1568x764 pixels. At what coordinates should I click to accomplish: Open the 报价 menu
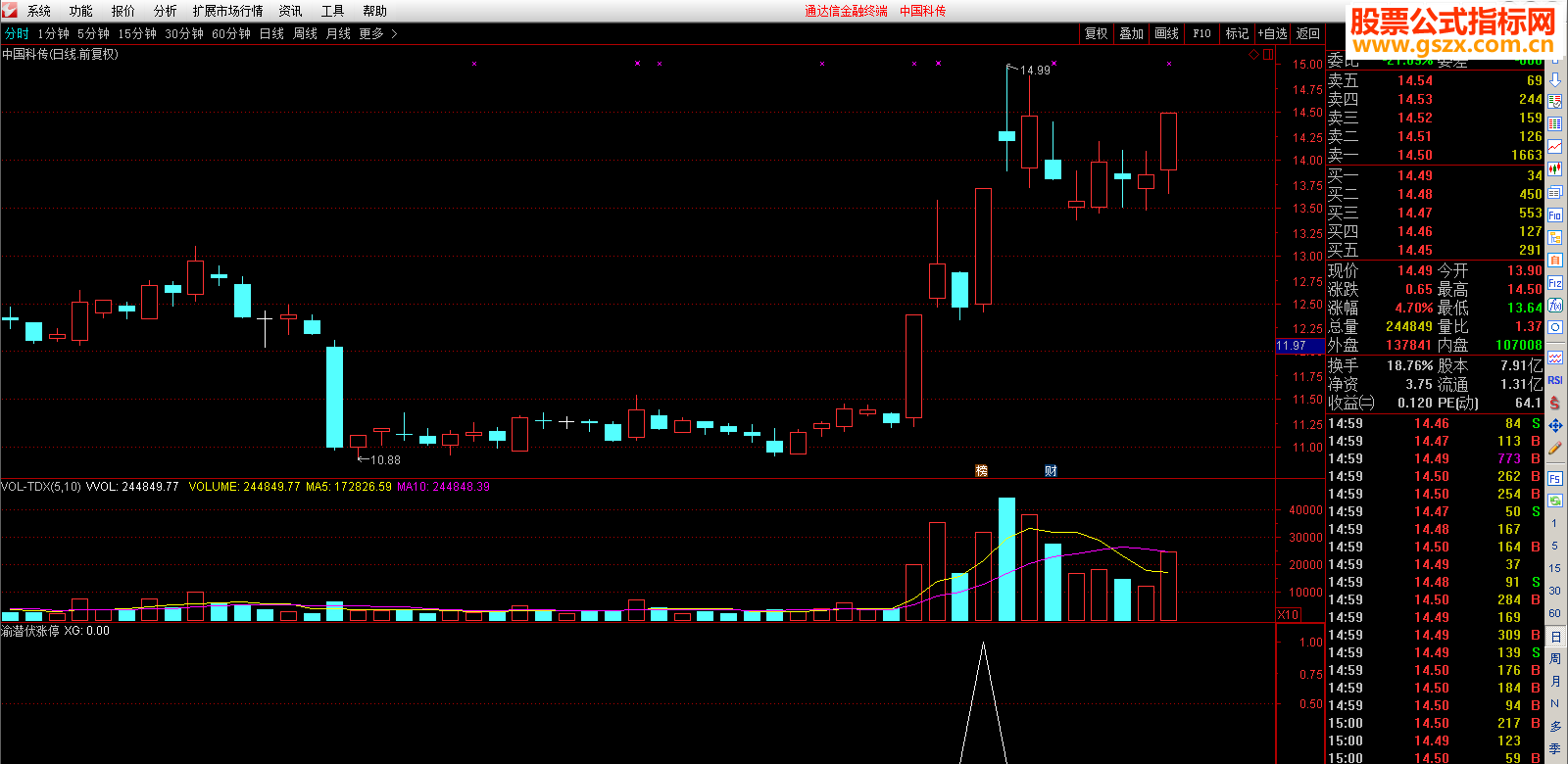click(123, 11)
